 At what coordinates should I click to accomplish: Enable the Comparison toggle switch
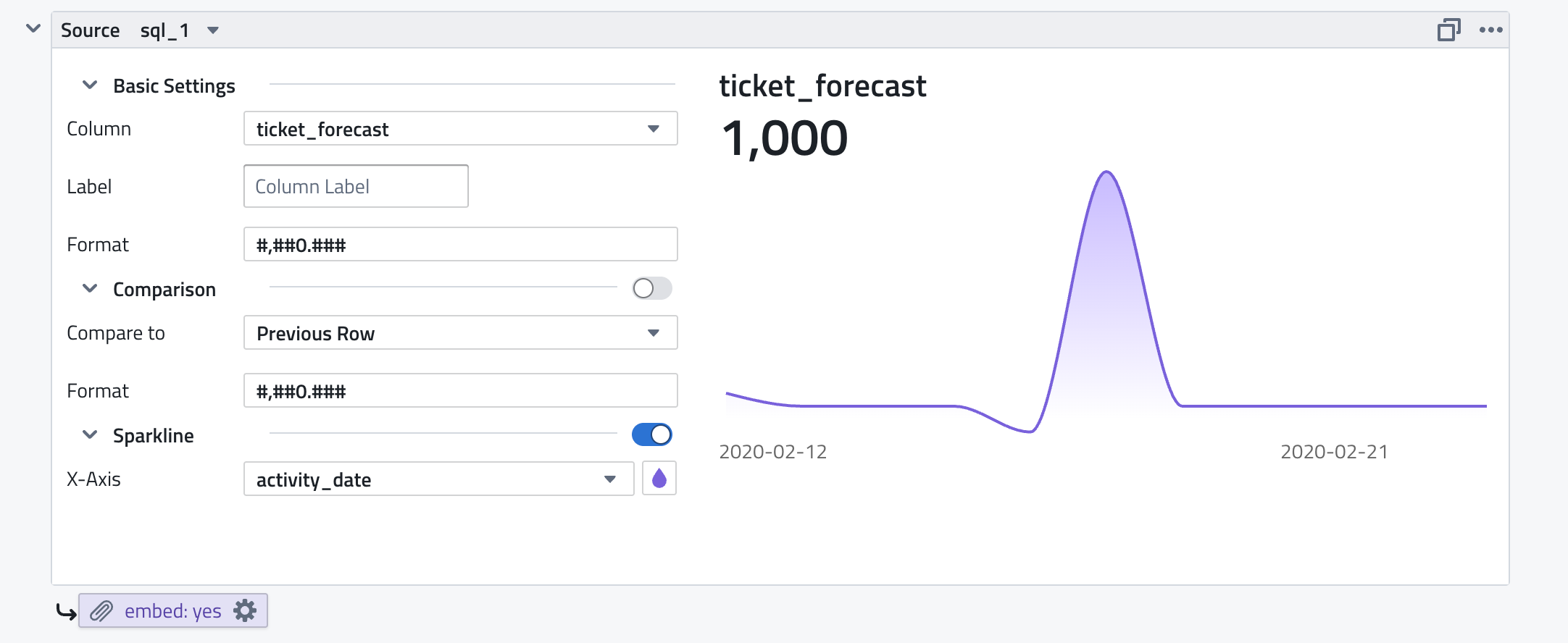tap(651, 289)
